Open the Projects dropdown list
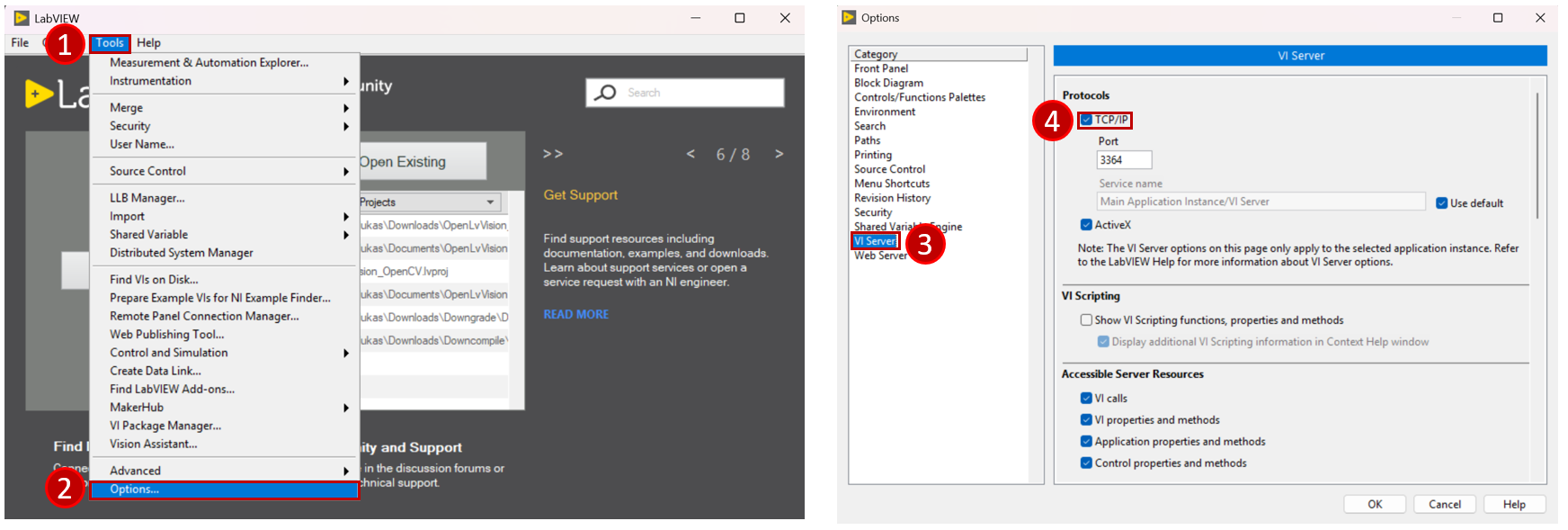Image resolution: width=1568 pixels, height=530 pixels. tap(491, 202)
